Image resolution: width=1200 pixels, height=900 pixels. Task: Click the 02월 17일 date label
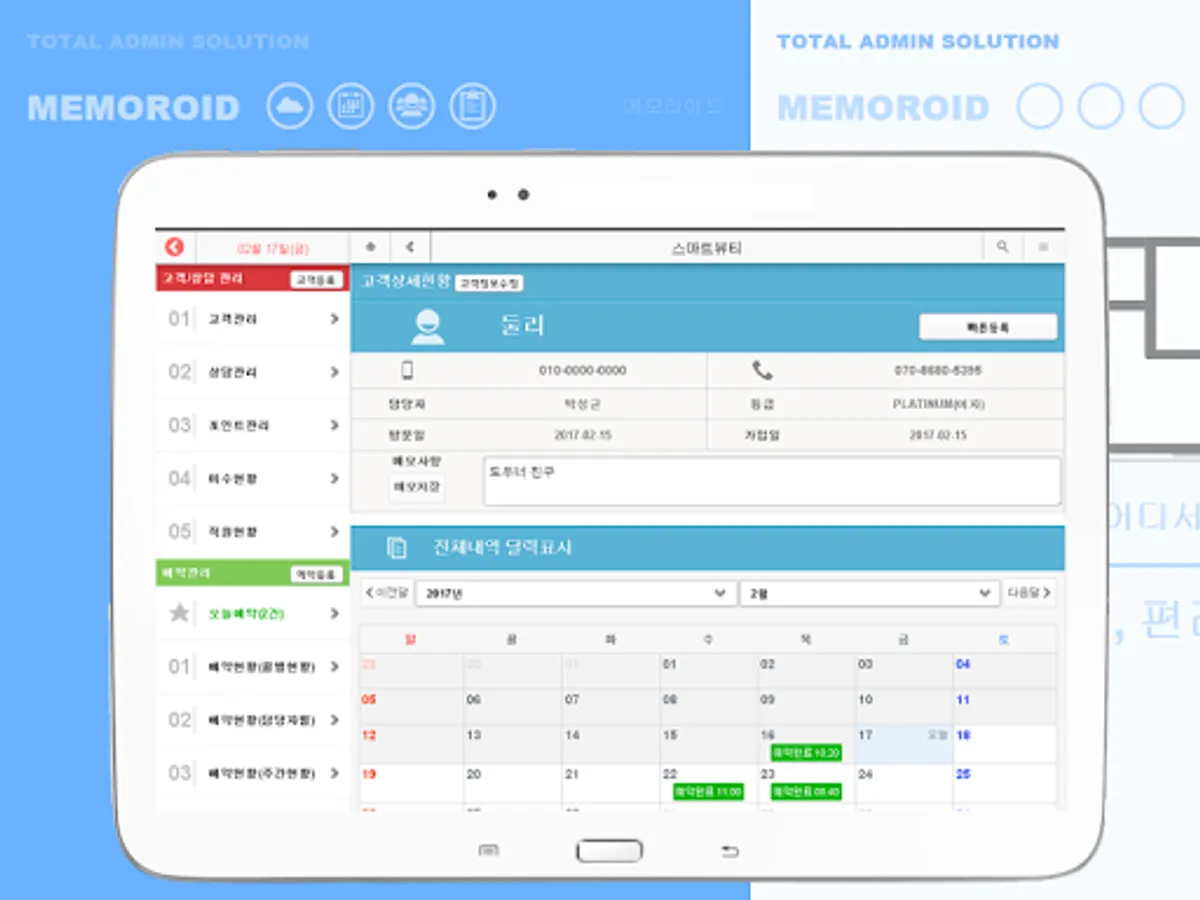pyautogui.click(x=272, y=248)
